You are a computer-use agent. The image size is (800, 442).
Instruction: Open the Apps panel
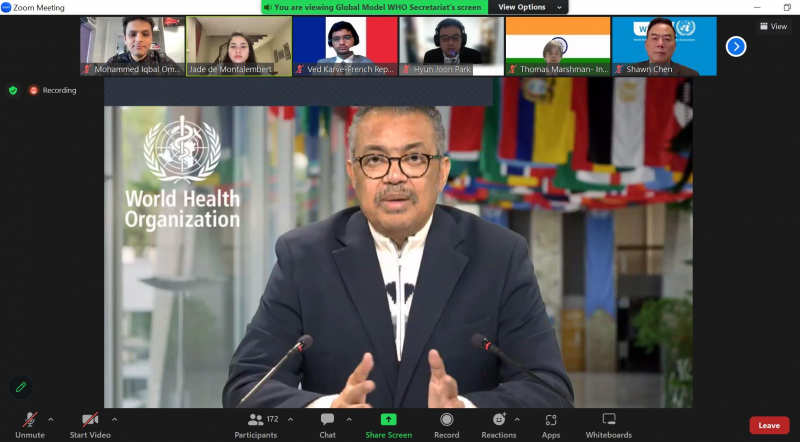pyautogui.click(x=551, y=420)
